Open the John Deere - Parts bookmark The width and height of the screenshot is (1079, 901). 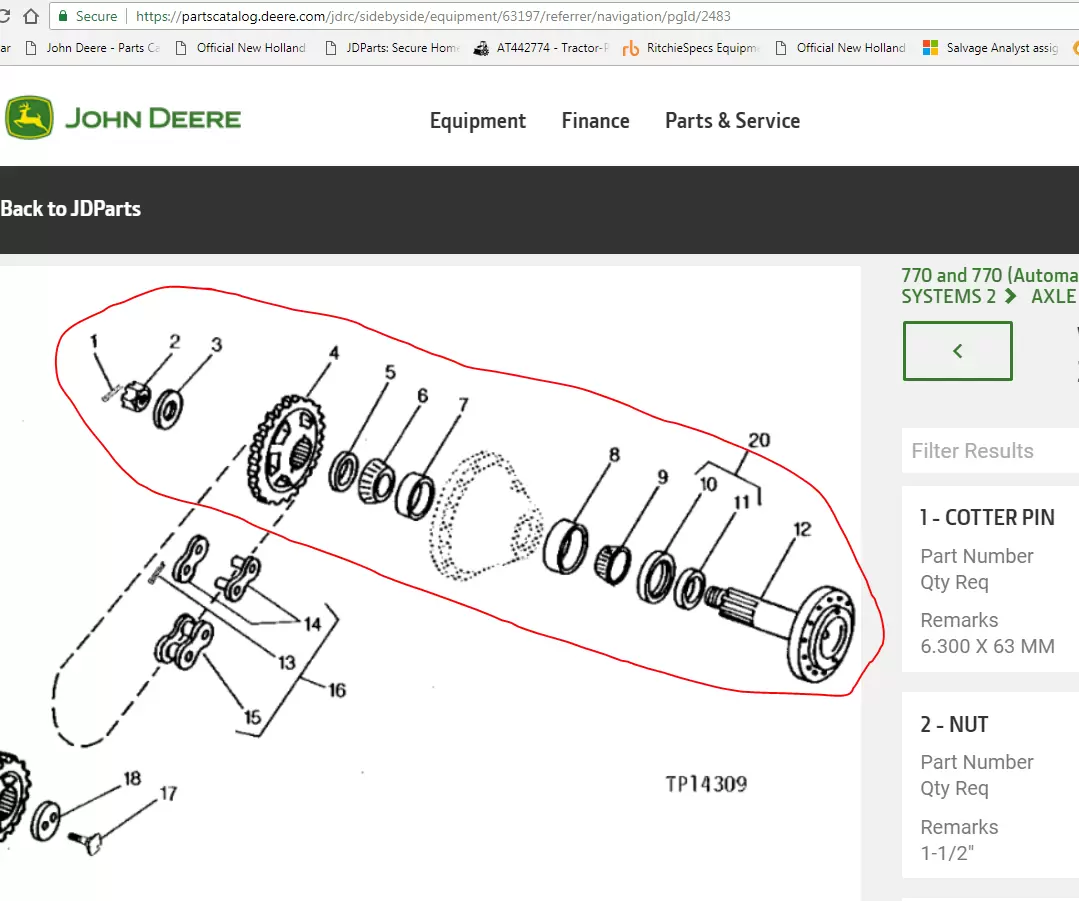(x=92, y=47)
